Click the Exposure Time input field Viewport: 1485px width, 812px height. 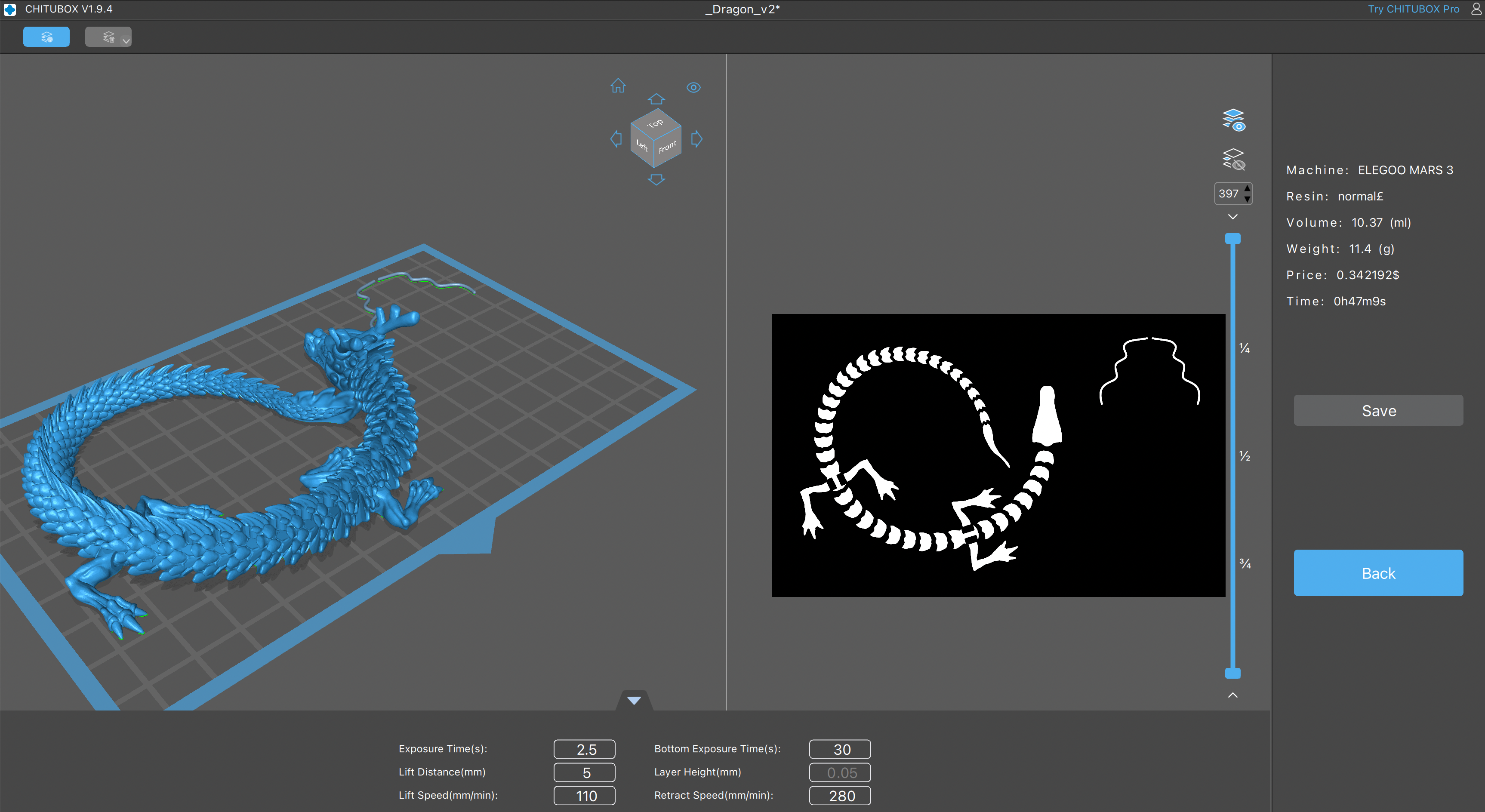584,749
